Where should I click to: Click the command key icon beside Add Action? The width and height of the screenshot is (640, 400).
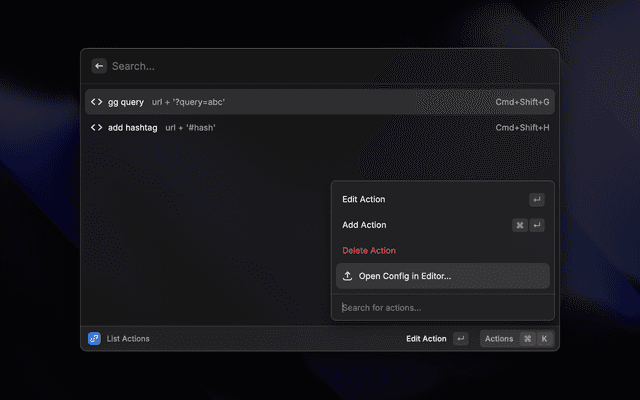tap(519, 225)
